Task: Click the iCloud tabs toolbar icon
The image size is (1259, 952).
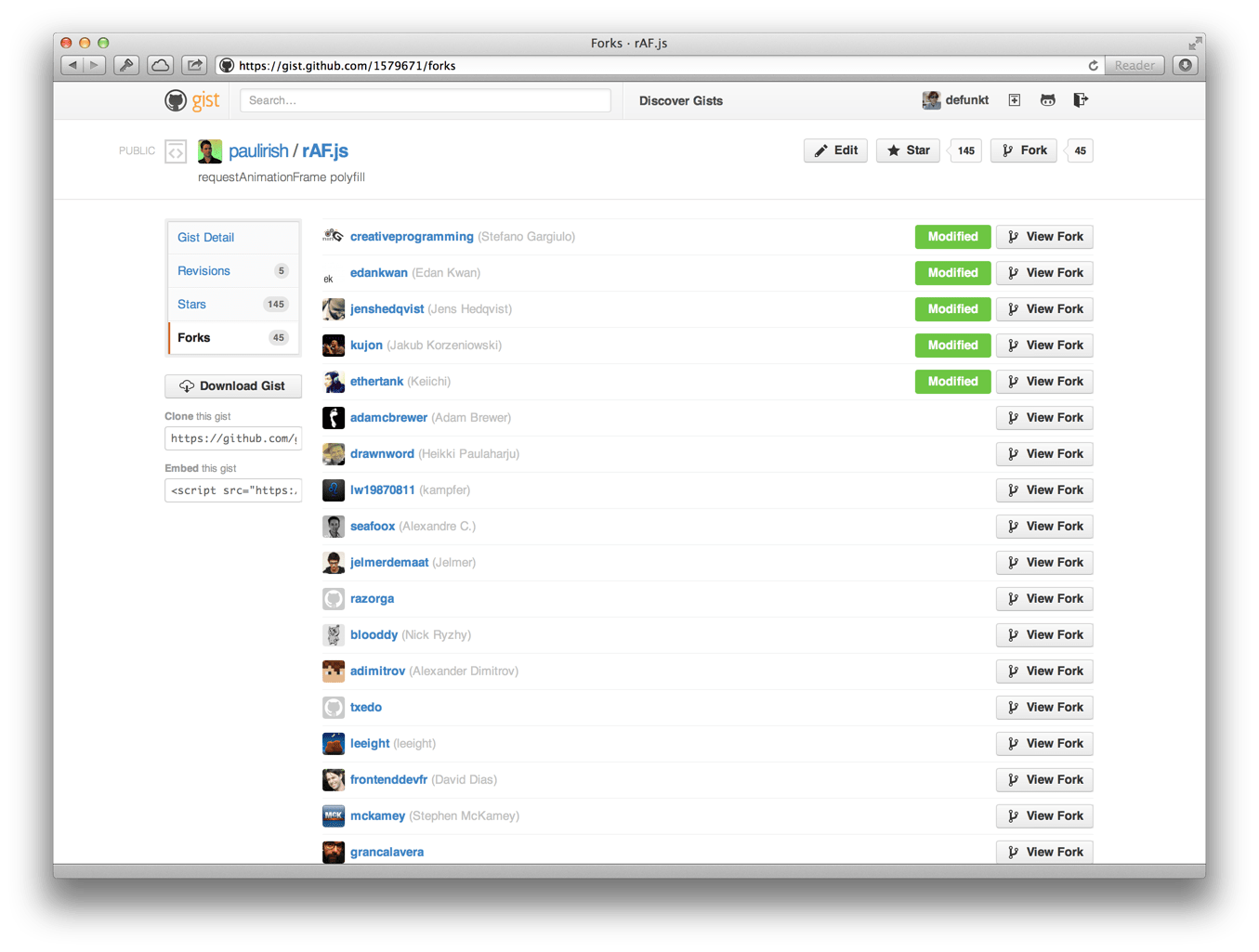Action: 161,65
